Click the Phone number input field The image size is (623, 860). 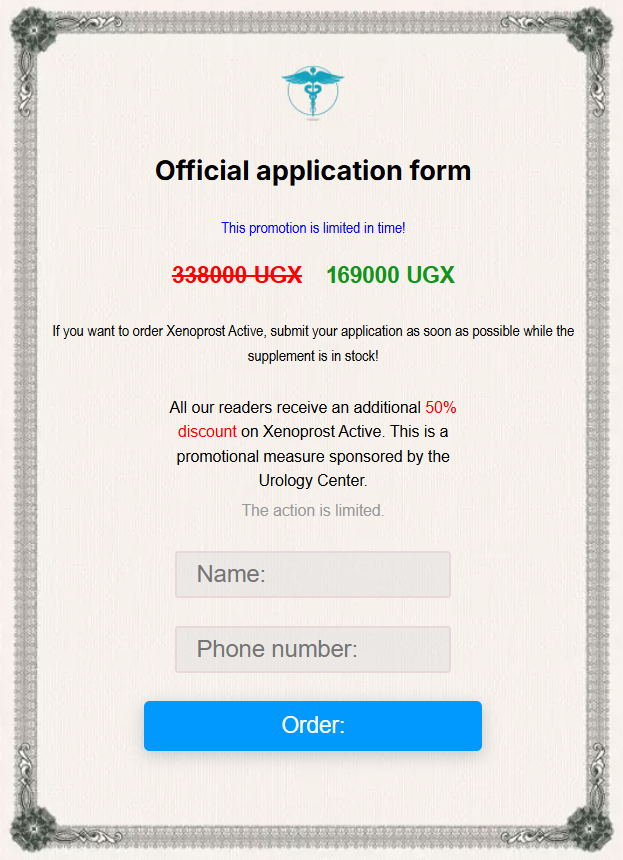(x=313, y=649)
